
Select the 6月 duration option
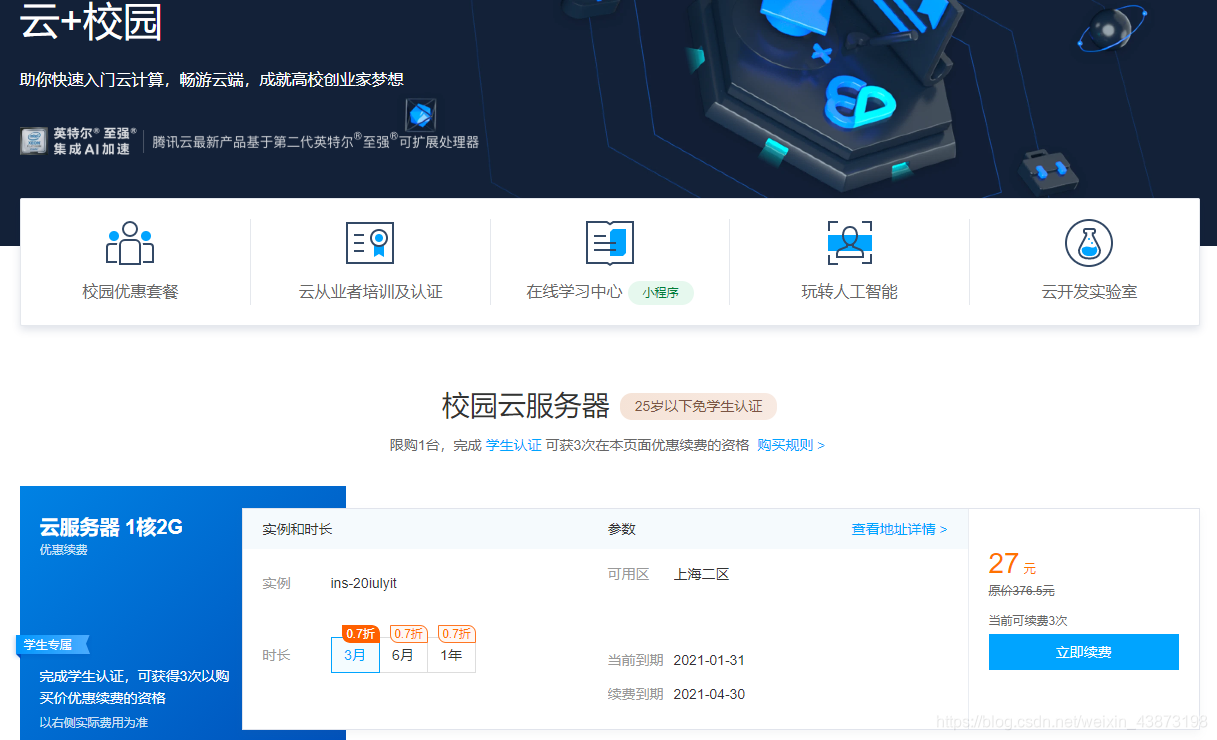403,655
